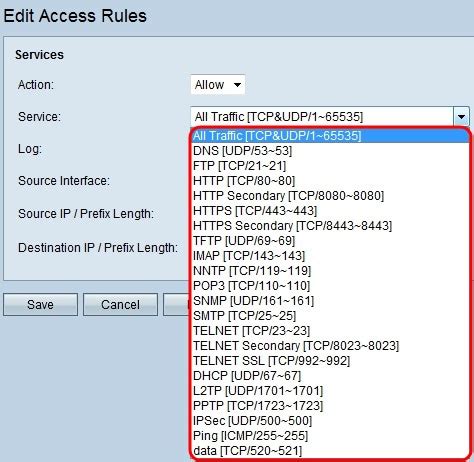Choose HTTP Secondary [TCP/8080~8080] option
474x462 pixels.
(x=331, y=196)
